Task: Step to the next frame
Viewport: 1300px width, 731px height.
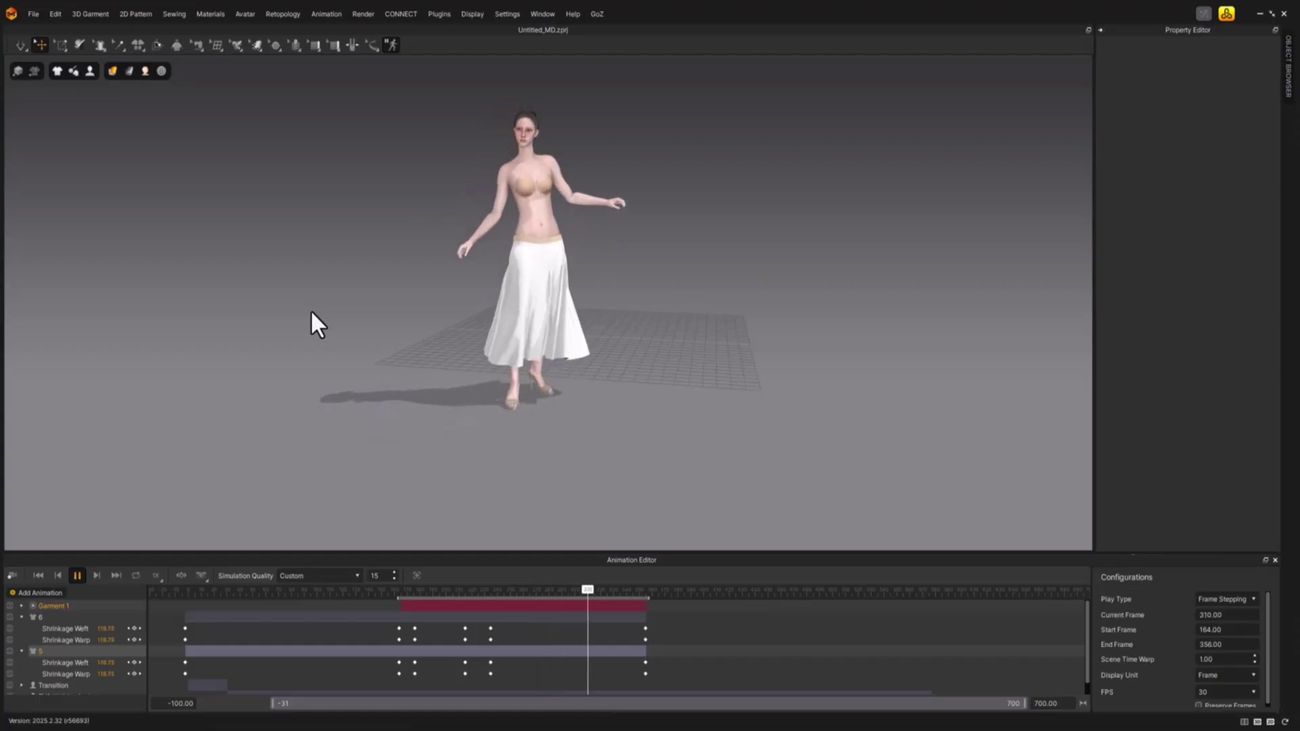Action: [97, 576]
